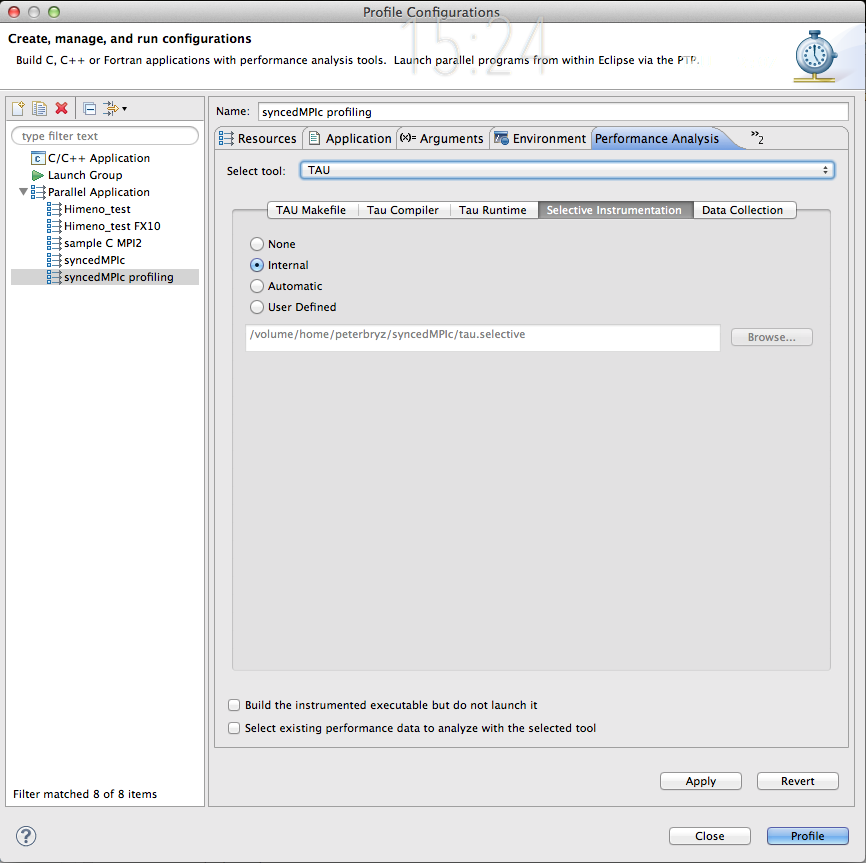
Task: Switch to the Data Collection tab
Action: 742,210
